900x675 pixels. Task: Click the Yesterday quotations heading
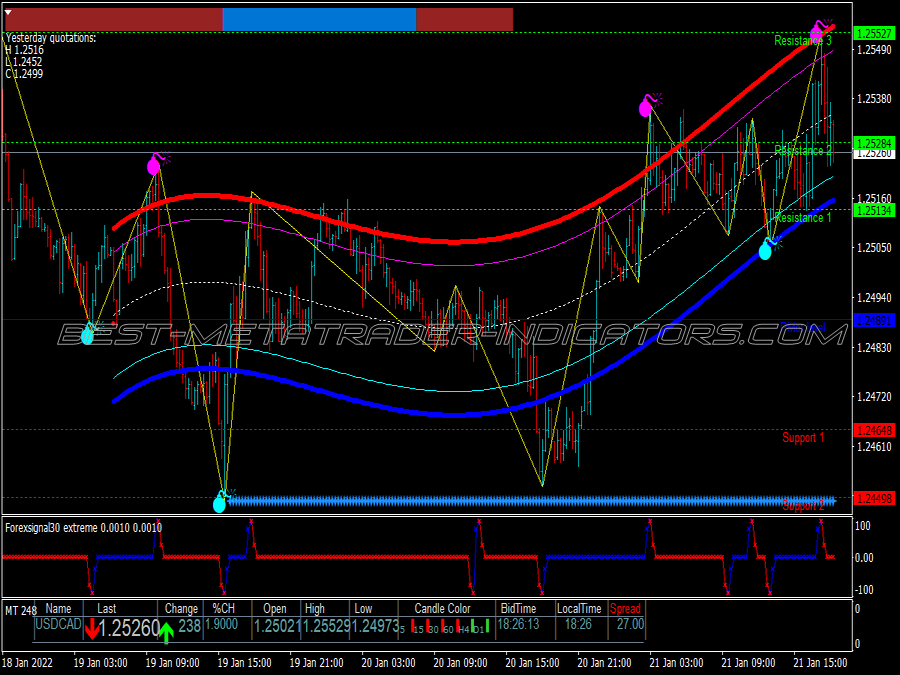tap(51, 38)
